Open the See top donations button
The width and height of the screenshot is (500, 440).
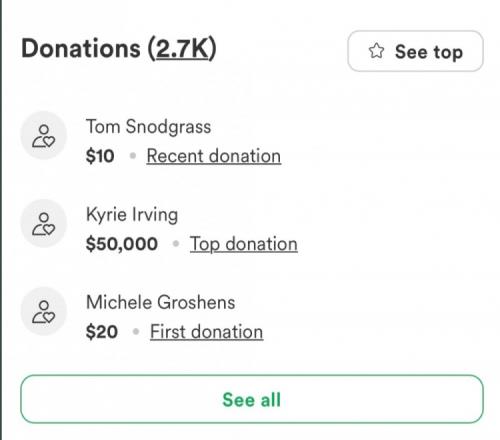tap(415, 51)
